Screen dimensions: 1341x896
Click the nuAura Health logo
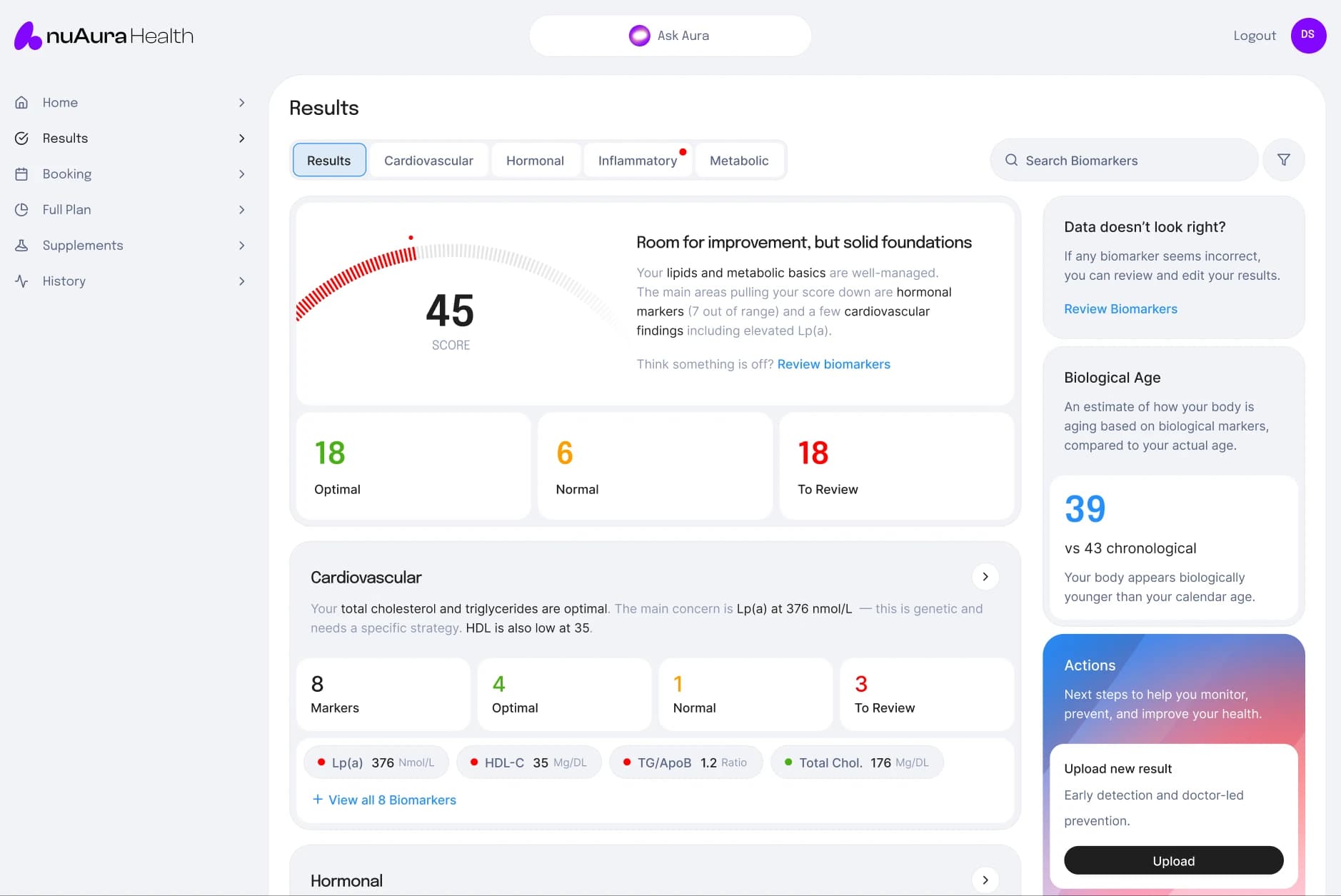pos(104,36)
